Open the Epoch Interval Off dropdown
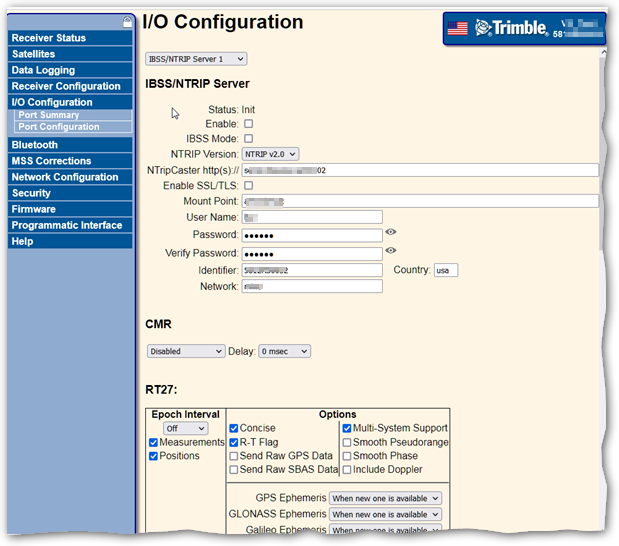619x546 pixels. point(186,428)
